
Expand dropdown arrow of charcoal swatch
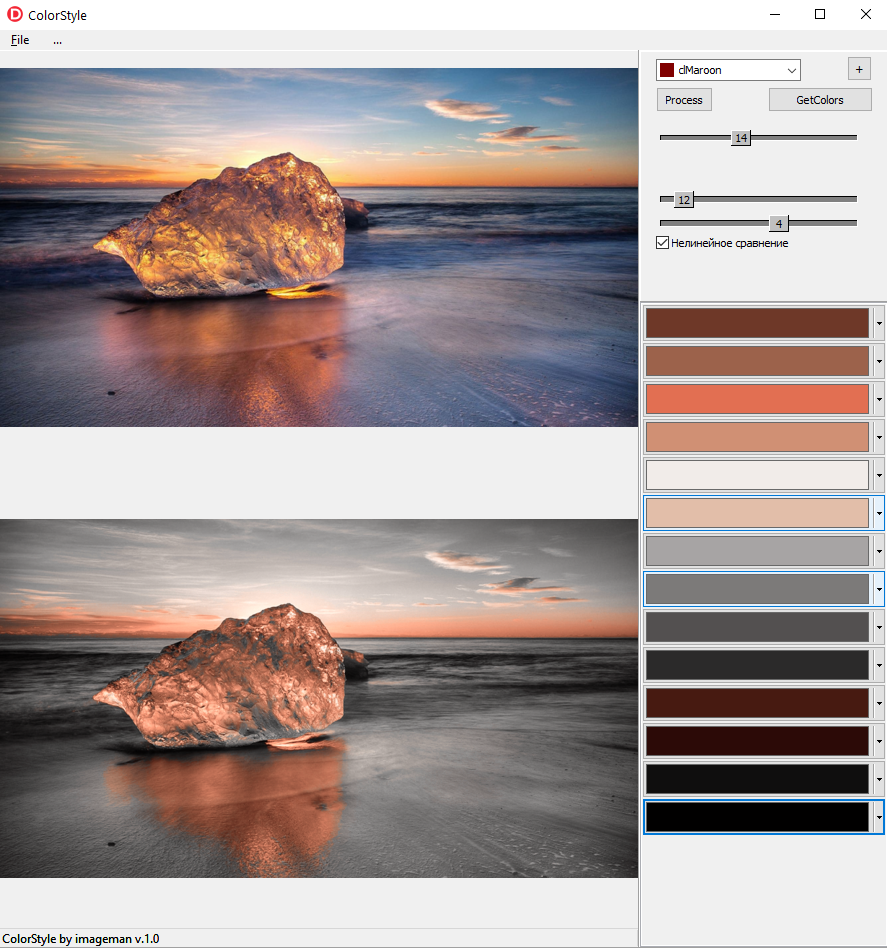coord(879,665)
